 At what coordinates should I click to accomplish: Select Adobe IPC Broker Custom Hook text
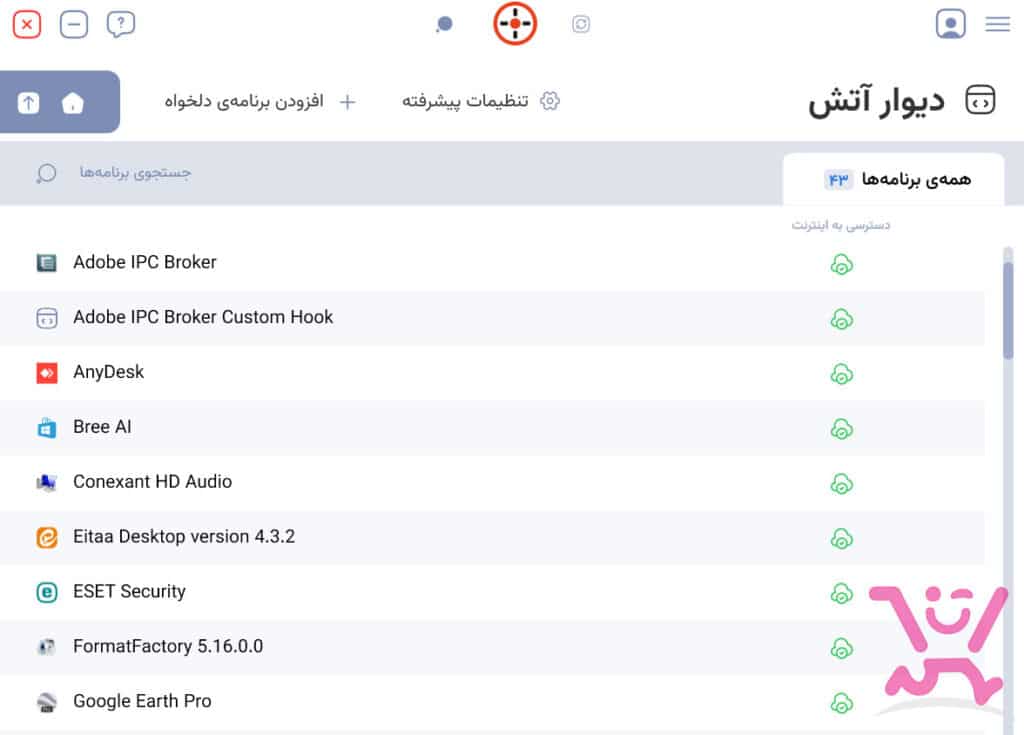[203, 317]
